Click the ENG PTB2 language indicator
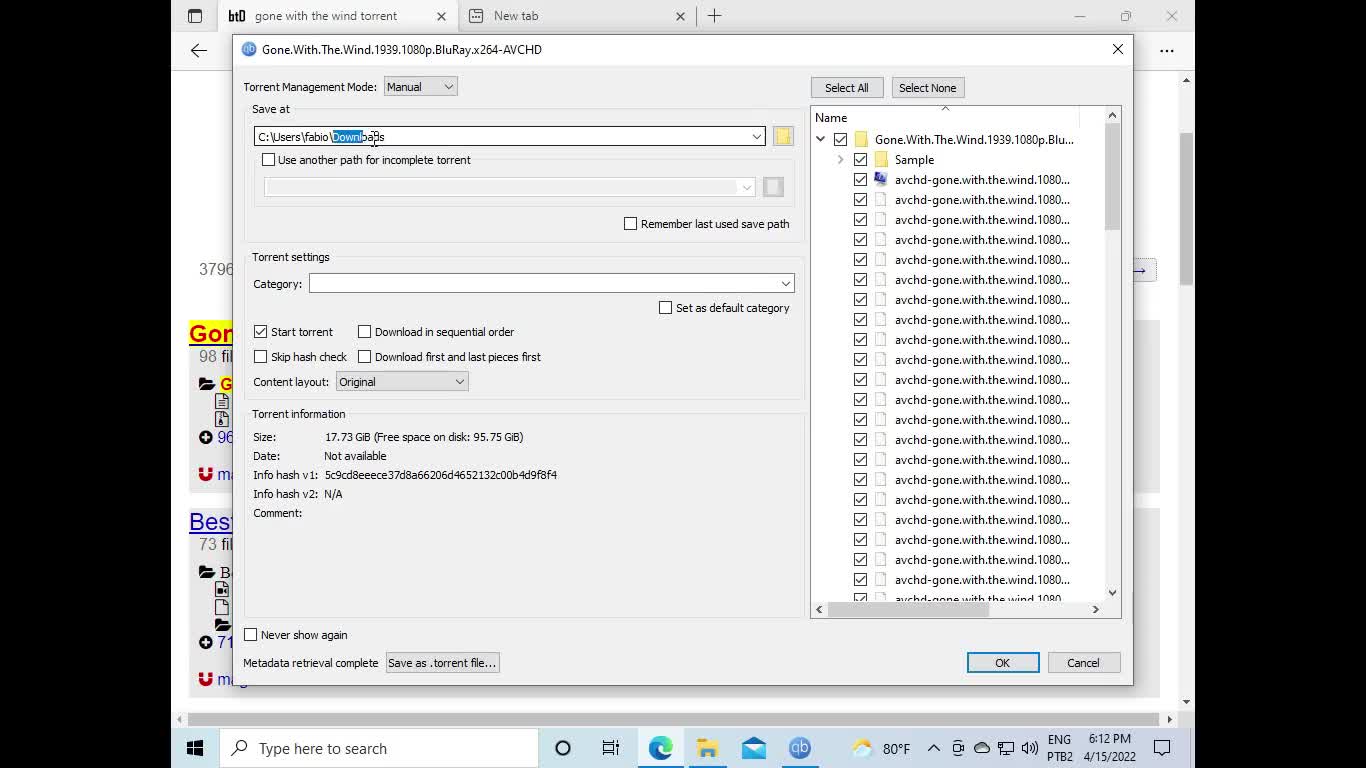Viewport: 1366px width, 768px height. (1059, 748)
